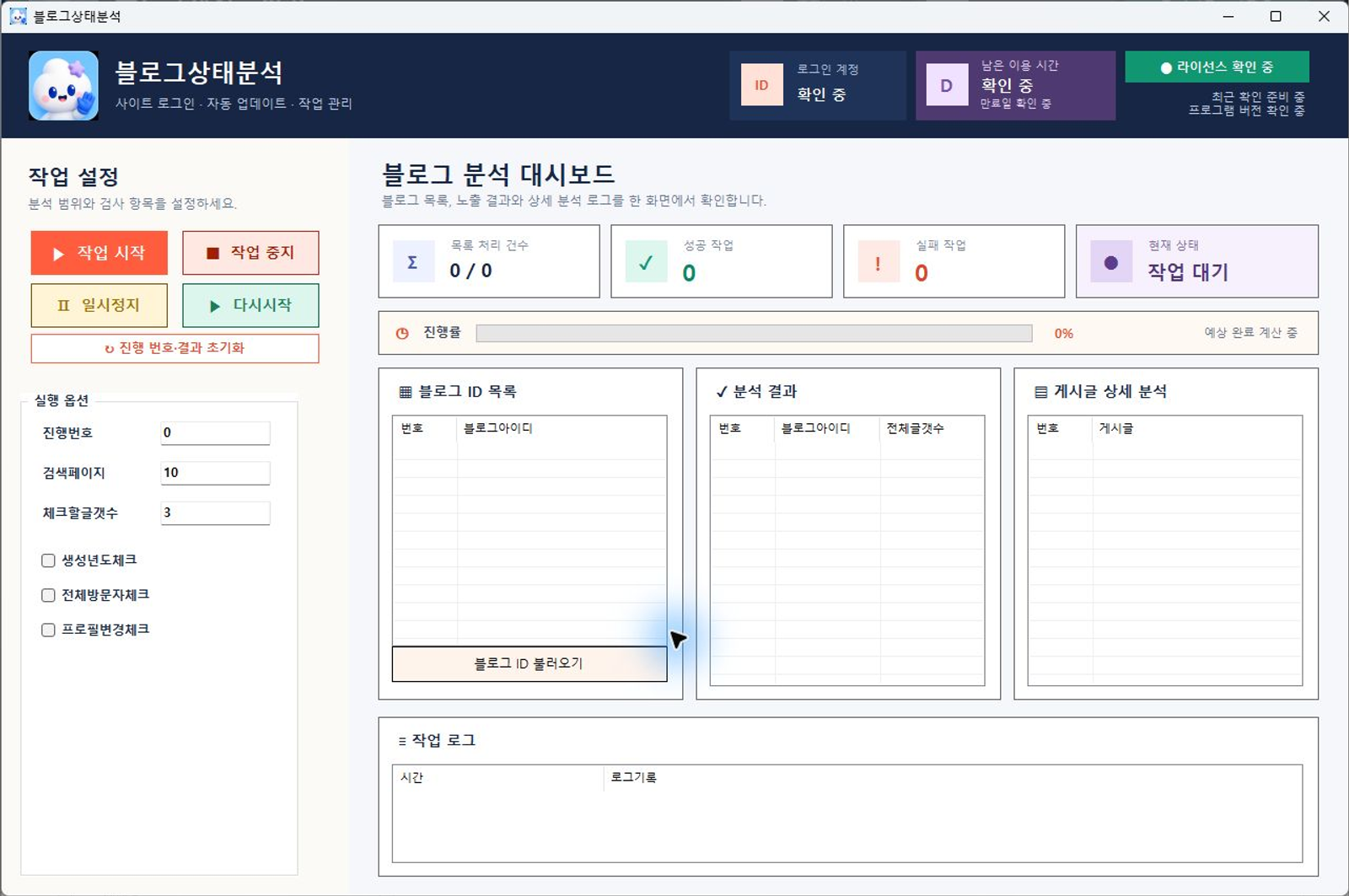Click the green checkmark icon in 성공 작업 card
The height and width of the screenshot is (896, 1349).
[646, 261]
